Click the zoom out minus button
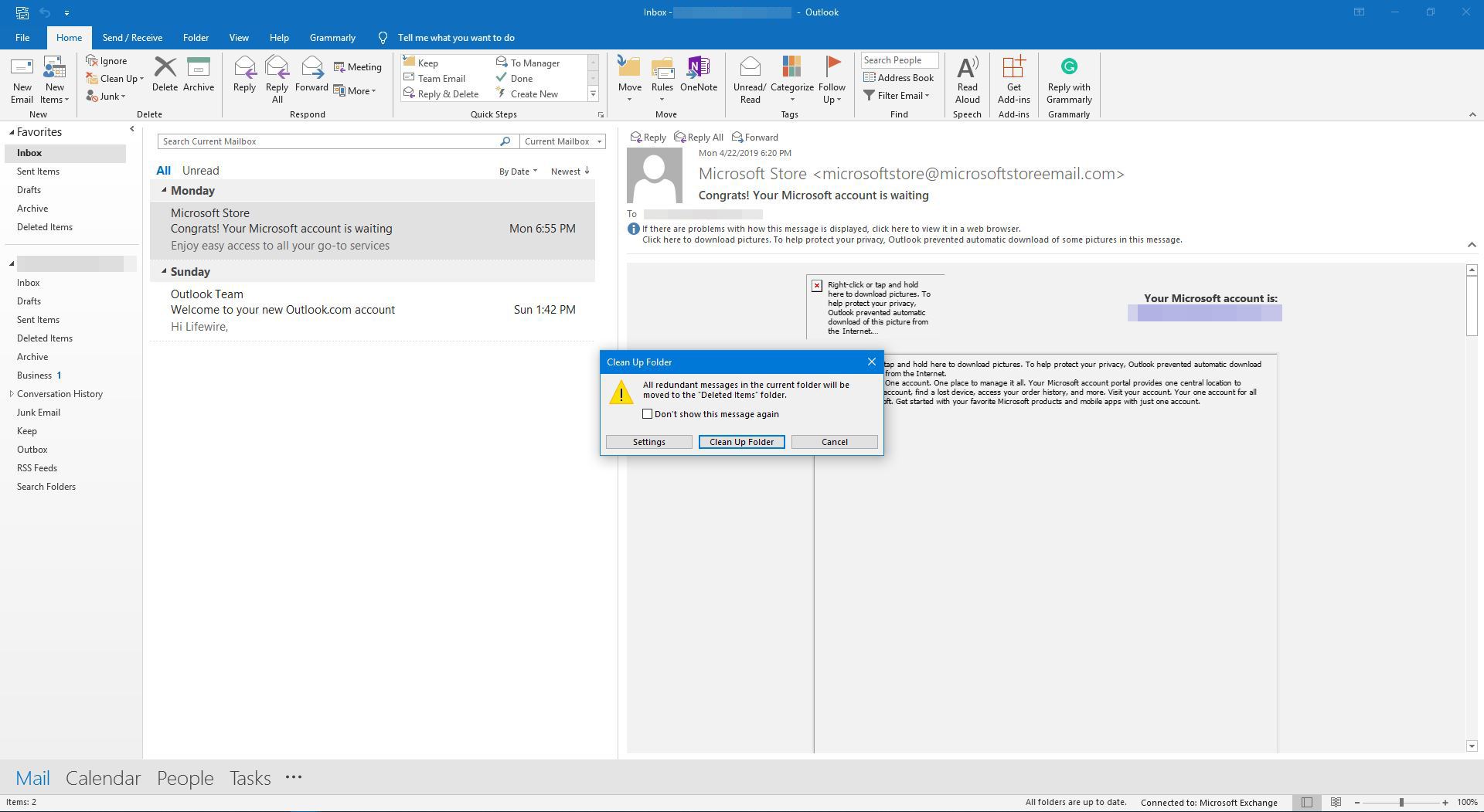The image size is (1484, 812). coord(1356,802)
